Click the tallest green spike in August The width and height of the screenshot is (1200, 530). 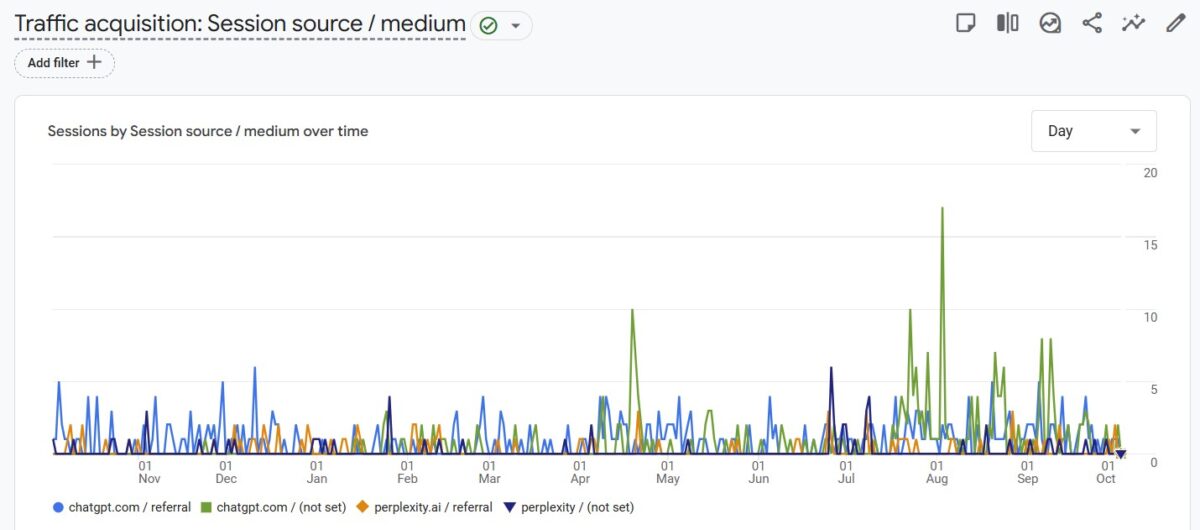point(942,209)
